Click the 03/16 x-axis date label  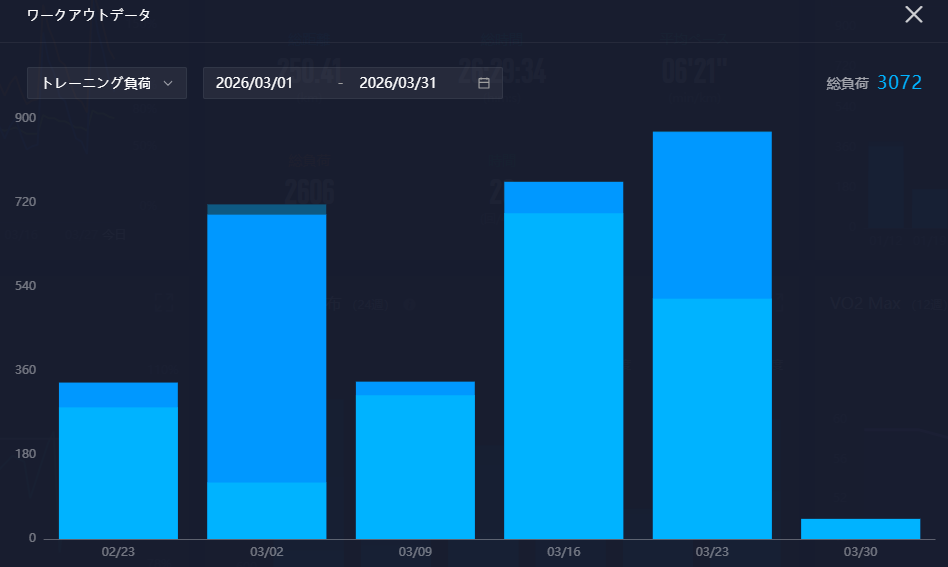563,552
